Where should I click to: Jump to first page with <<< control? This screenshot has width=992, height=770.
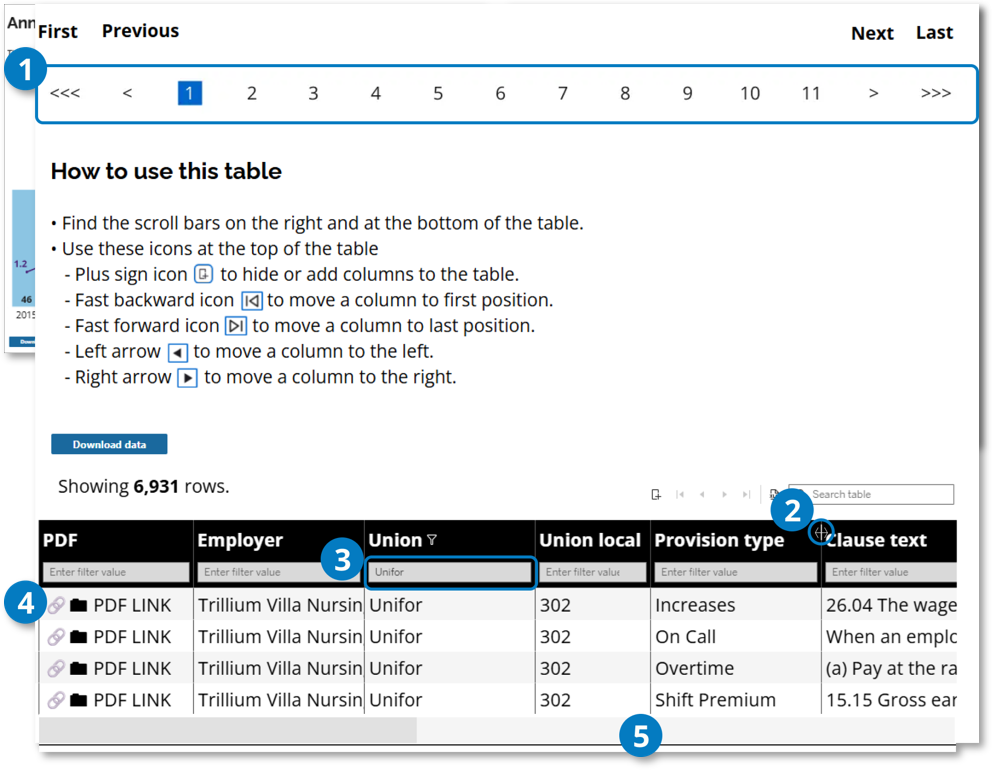pyautogui.click(x=65, y=94)
